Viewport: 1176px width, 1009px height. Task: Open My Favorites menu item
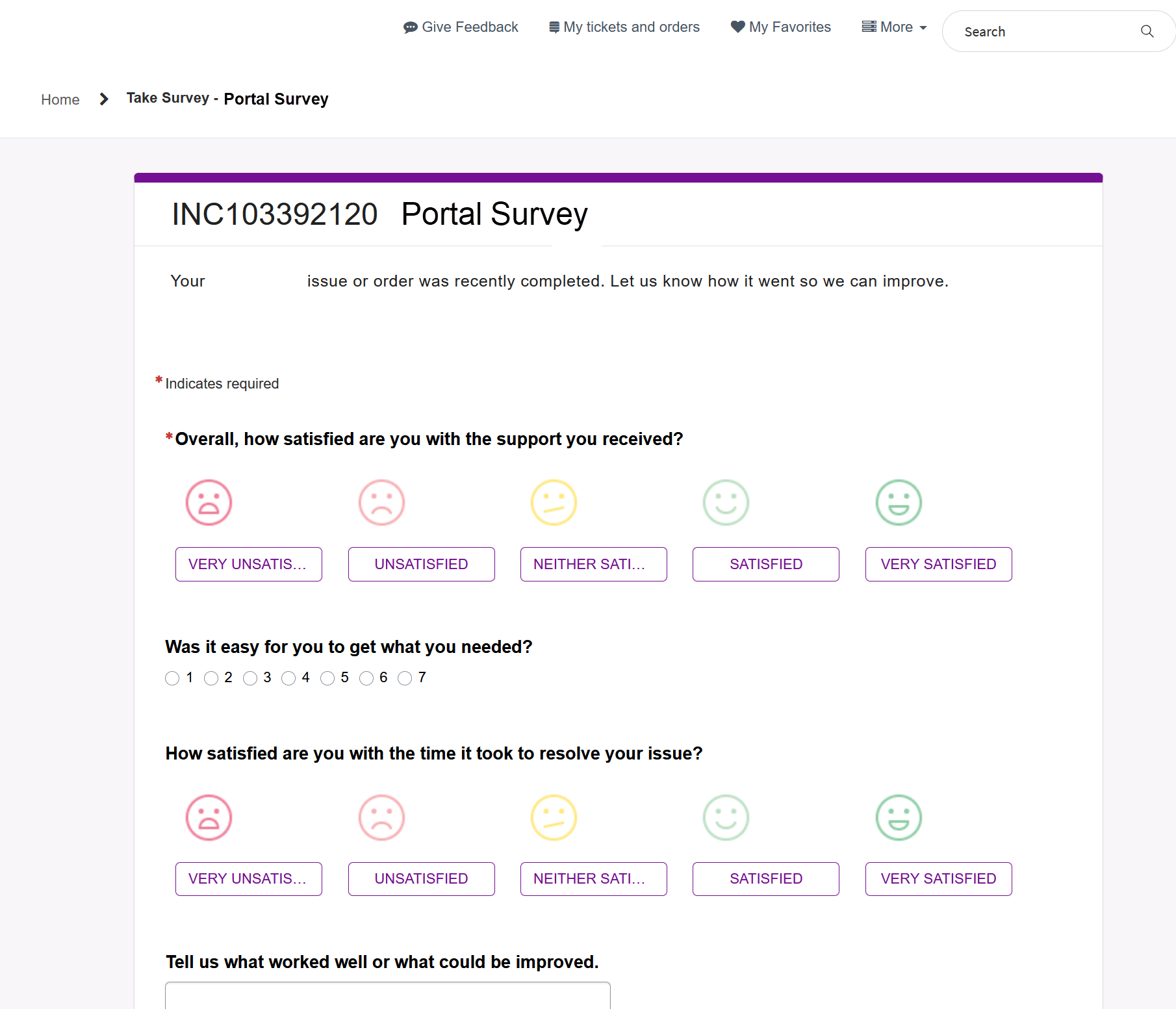coord(781,27)
